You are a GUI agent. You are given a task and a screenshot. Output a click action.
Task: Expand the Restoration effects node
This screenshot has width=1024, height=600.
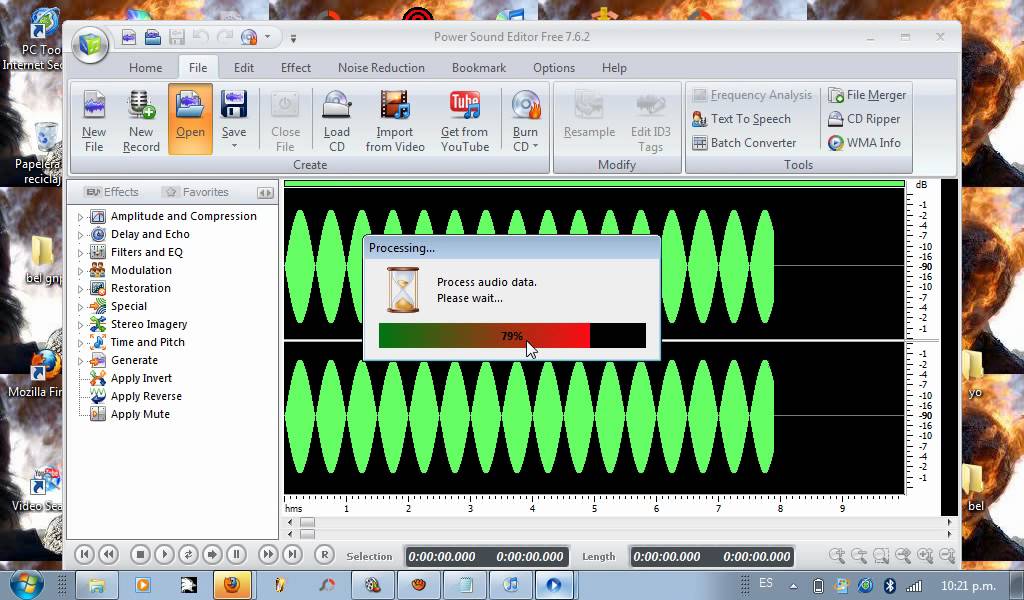pyautogui.click(x=80, y=289)
